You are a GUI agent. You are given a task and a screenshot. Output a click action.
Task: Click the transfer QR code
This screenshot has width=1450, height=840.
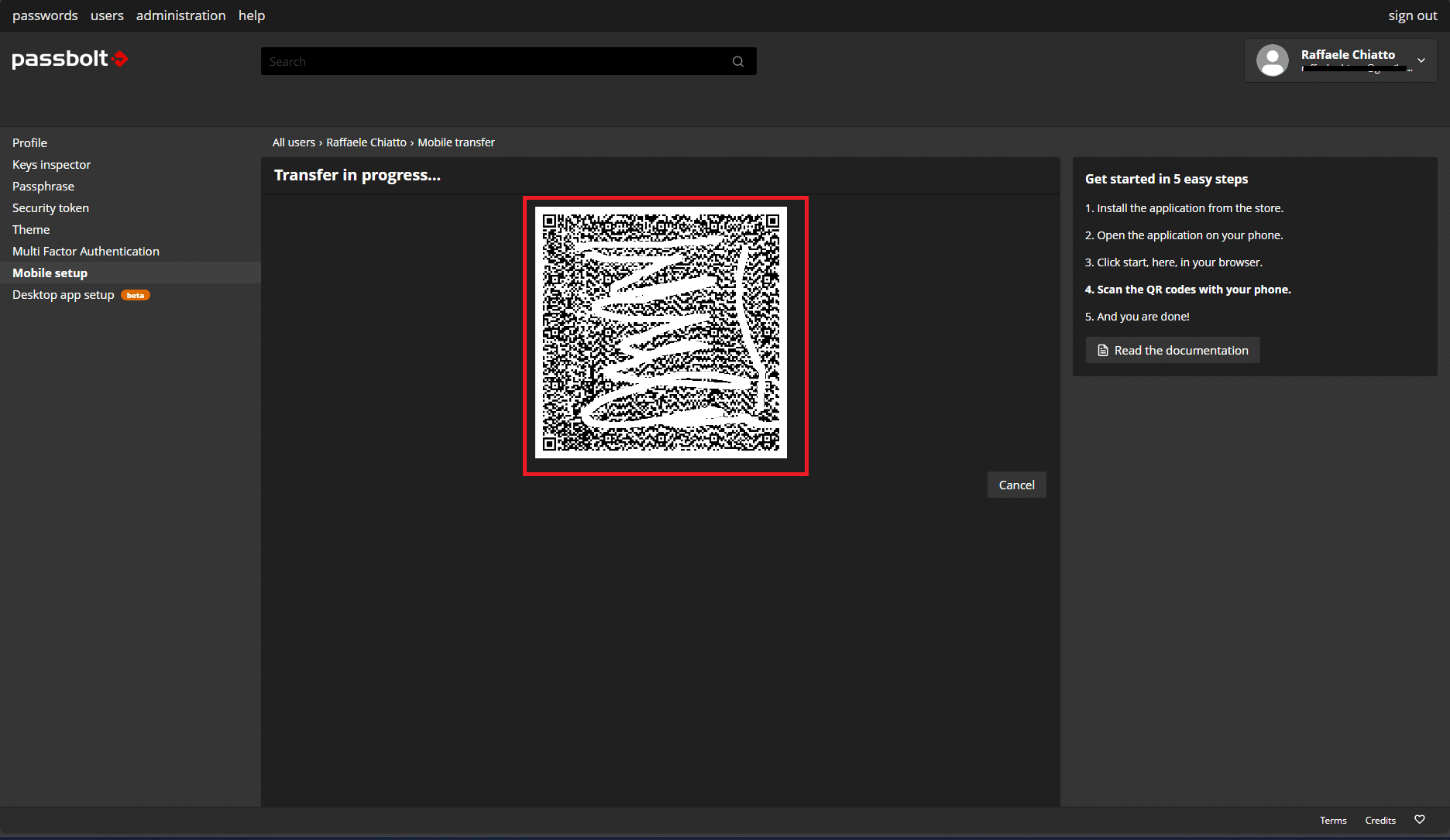click(661, 332)
